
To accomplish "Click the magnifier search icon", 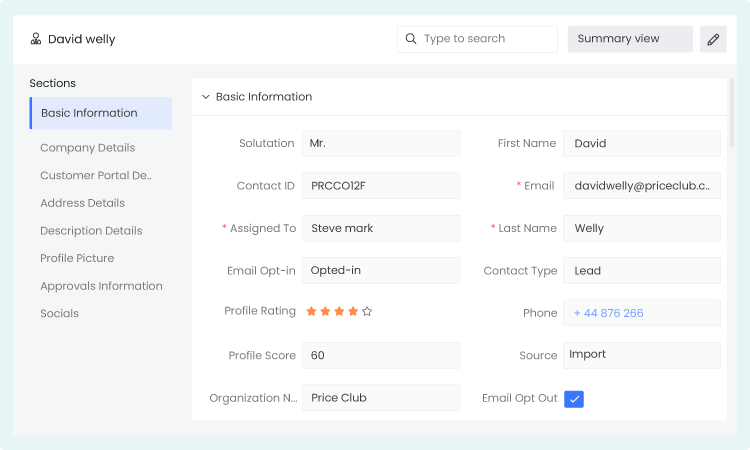I will pos(410,39).
